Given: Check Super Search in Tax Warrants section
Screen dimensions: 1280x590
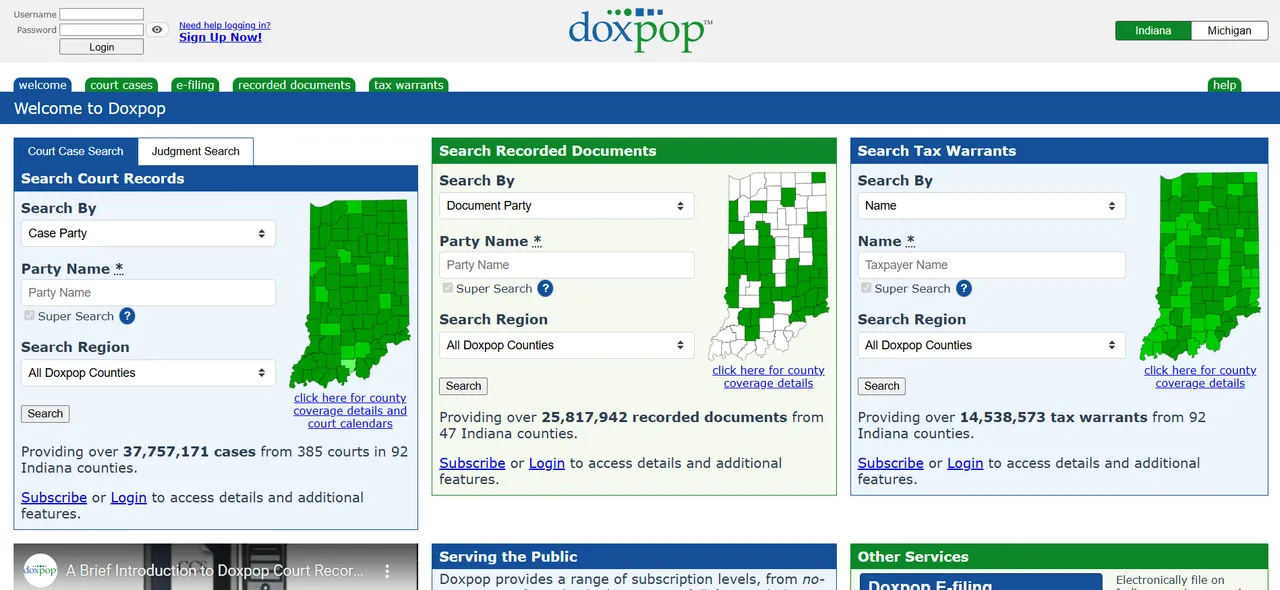Looking at the screenshot, I should tap(865, 287).
